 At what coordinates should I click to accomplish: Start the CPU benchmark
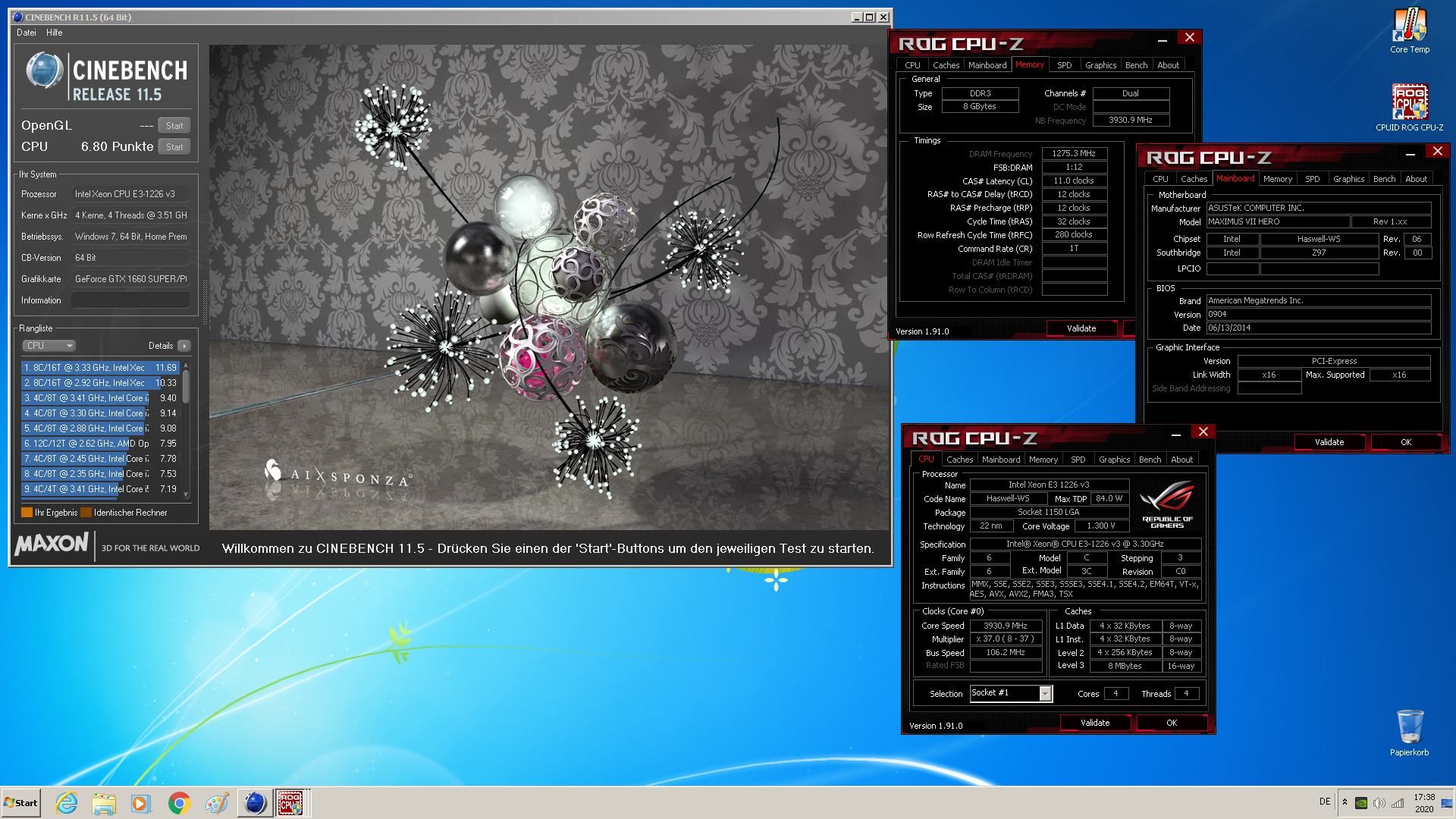point(174,147)
